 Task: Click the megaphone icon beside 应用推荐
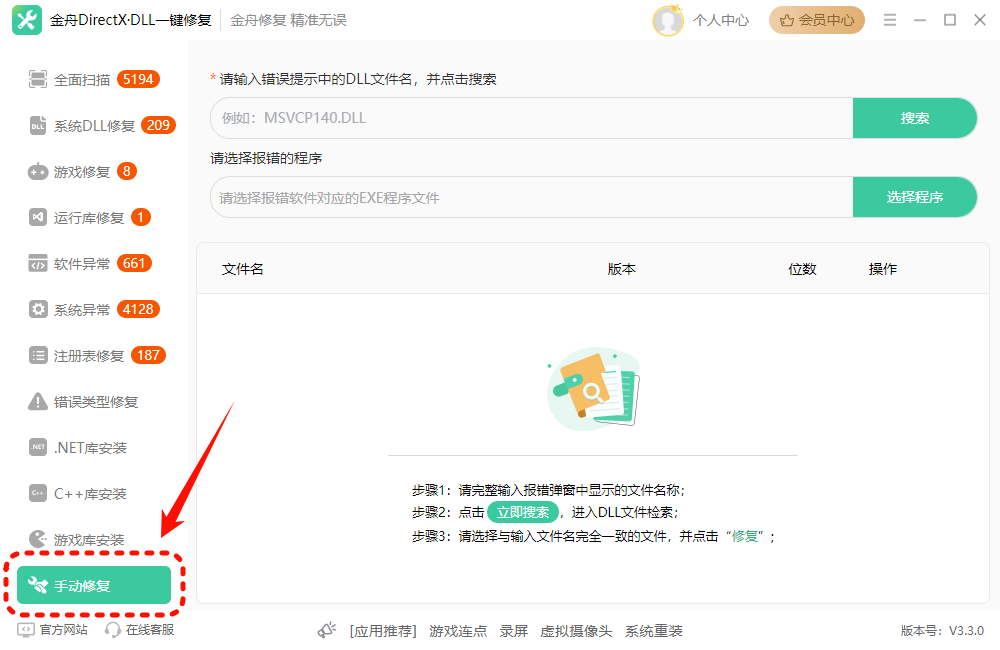pyautogui.click(x=327, y=630)
